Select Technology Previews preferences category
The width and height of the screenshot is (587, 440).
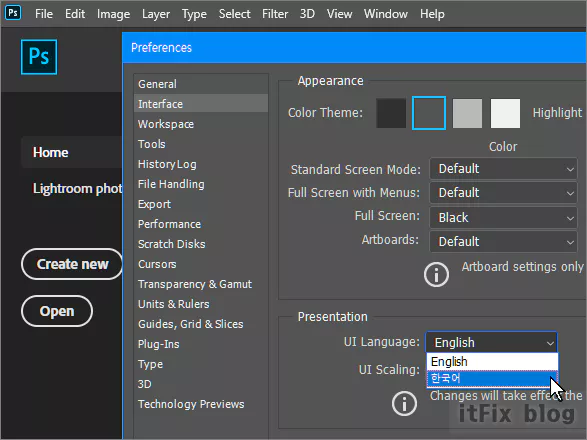tap(201, 404)
